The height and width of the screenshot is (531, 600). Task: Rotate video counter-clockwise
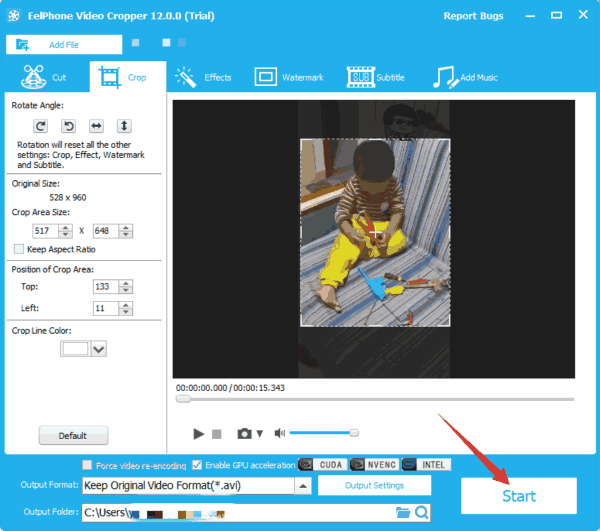tap(68, 126)
